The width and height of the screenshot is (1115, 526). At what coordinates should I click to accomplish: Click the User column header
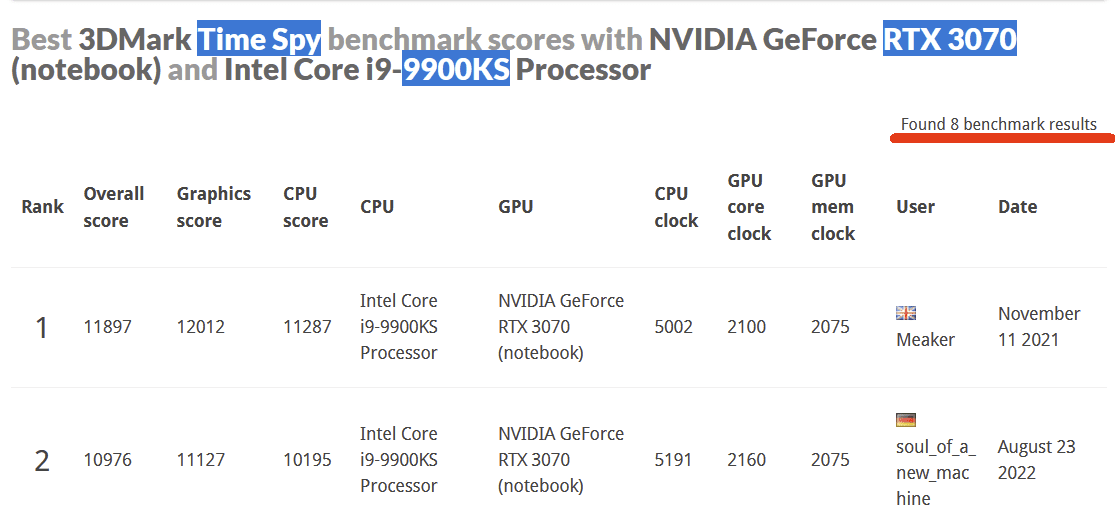click(x=915, y=207)
